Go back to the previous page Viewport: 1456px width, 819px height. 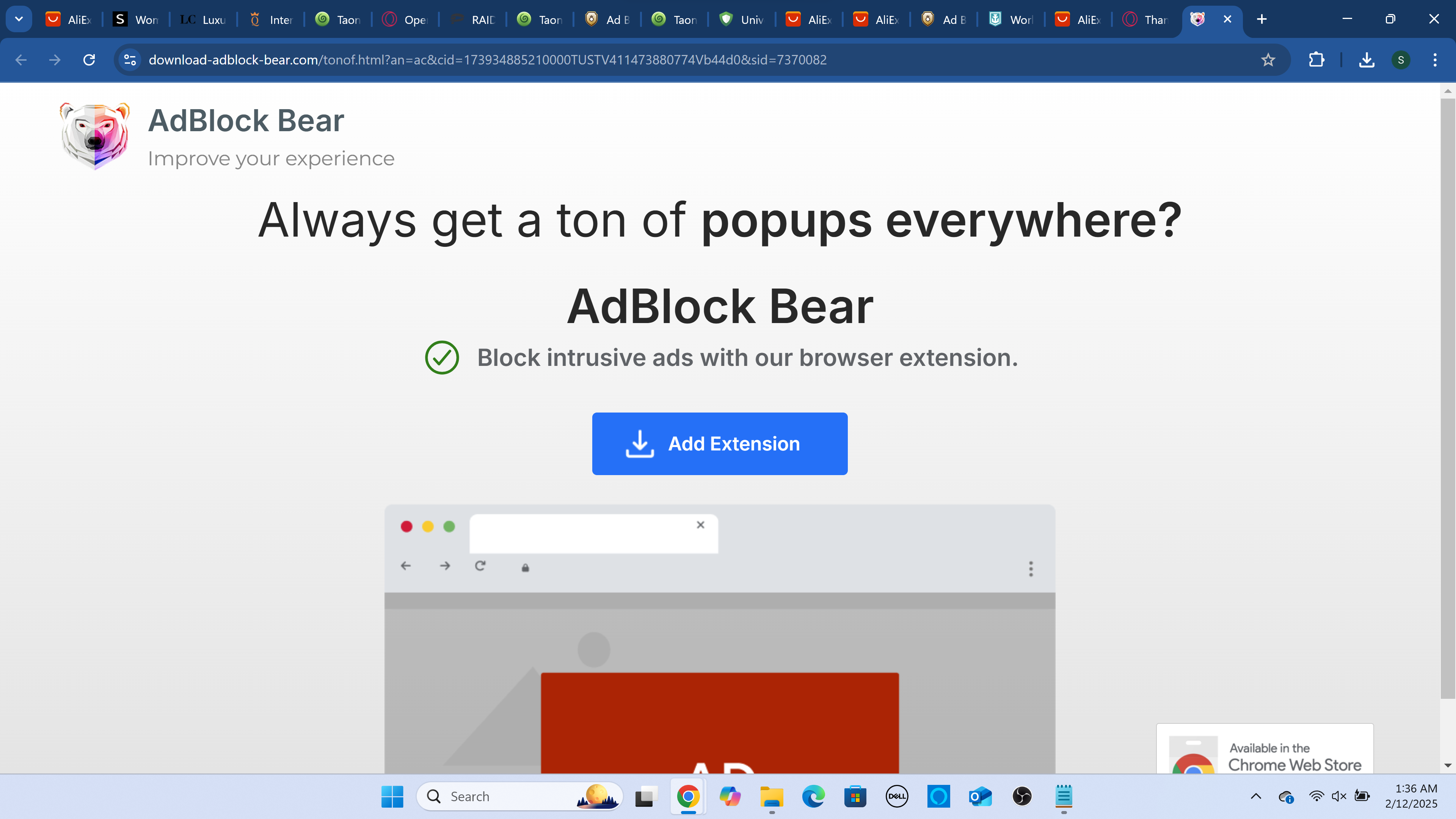coord(21,60)
